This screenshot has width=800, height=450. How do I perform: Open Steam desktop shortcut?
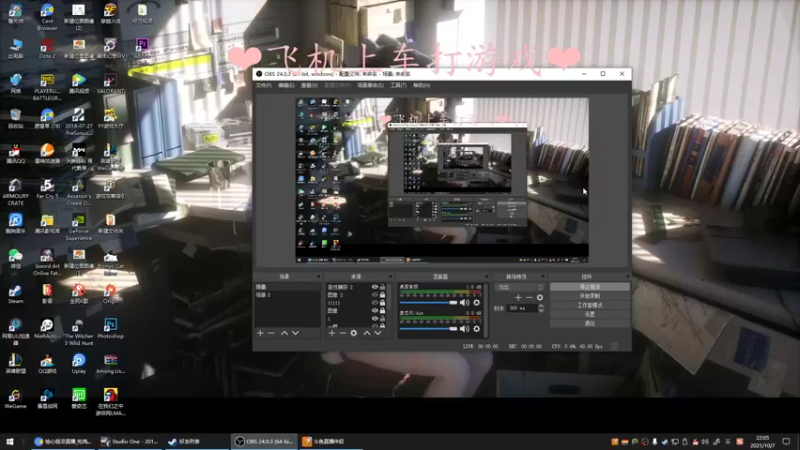[x=15, y=294]
